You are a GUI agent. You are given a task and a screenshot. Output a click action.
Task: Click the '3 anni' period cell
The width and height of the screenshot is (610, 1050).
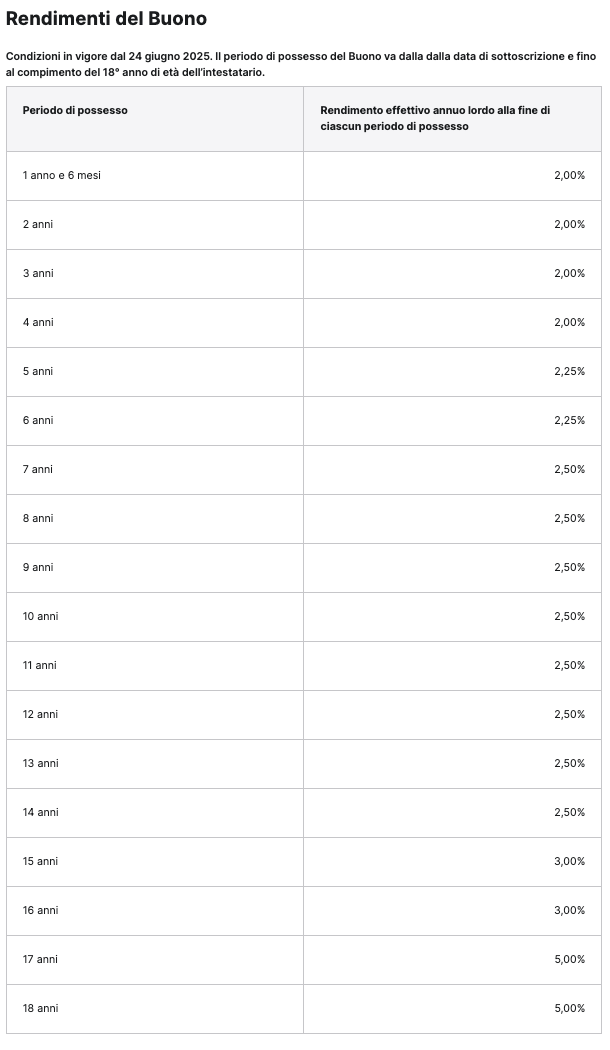point(38,273)
